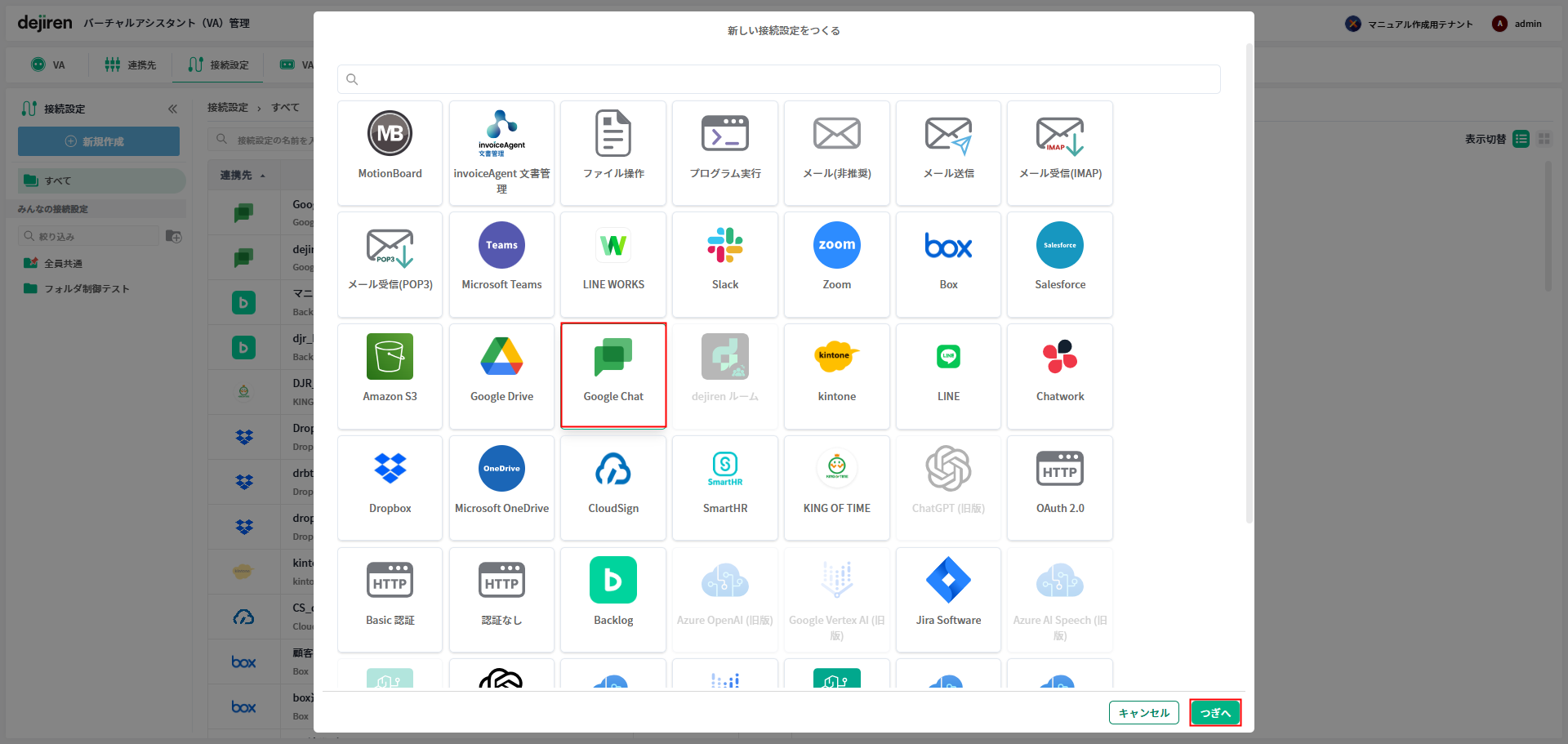Open the admin user menu
Screen dimensions: 1568x744
(1517, 24)
